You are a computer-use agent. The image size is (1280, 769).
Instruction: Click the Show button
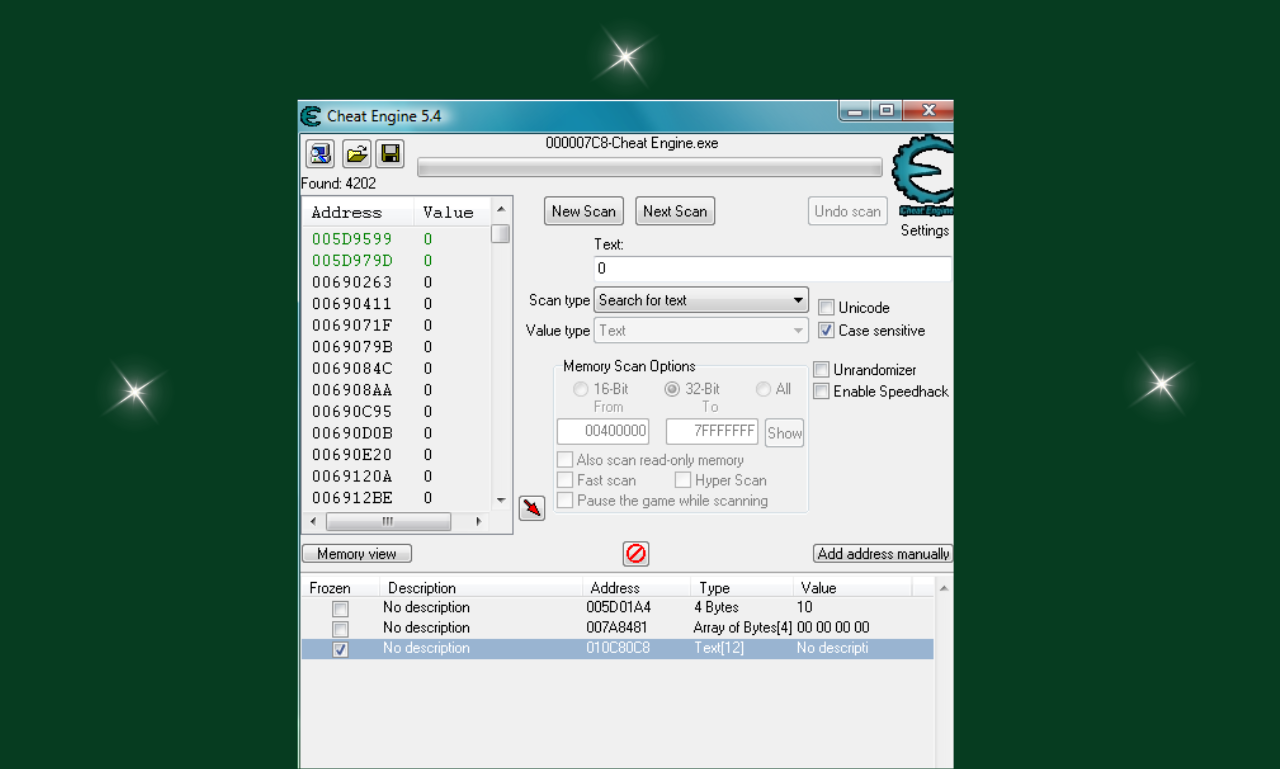point(785,433)
